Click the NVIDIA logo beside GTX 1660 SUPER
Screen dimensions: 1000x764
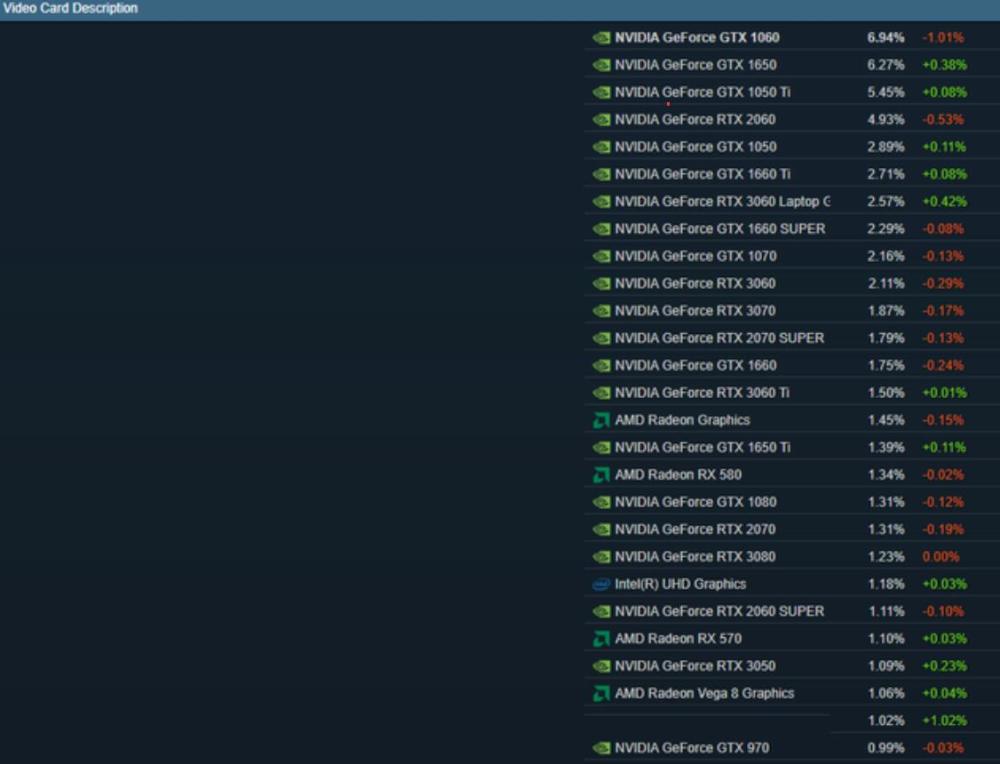(601, 229)
